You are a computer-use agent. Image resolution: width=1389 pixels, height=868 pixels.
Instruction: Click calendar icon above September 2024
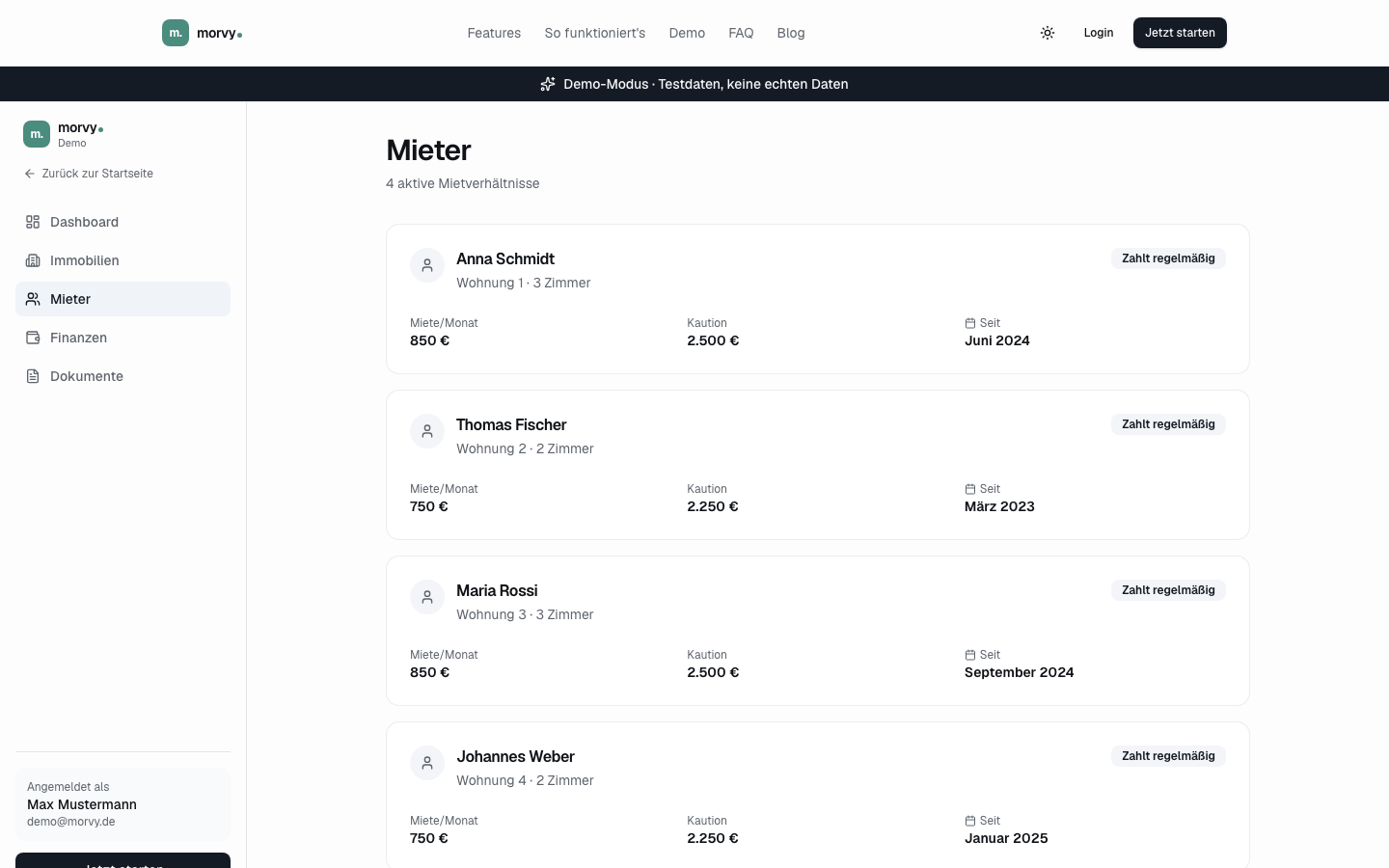[x=970, y=655]
